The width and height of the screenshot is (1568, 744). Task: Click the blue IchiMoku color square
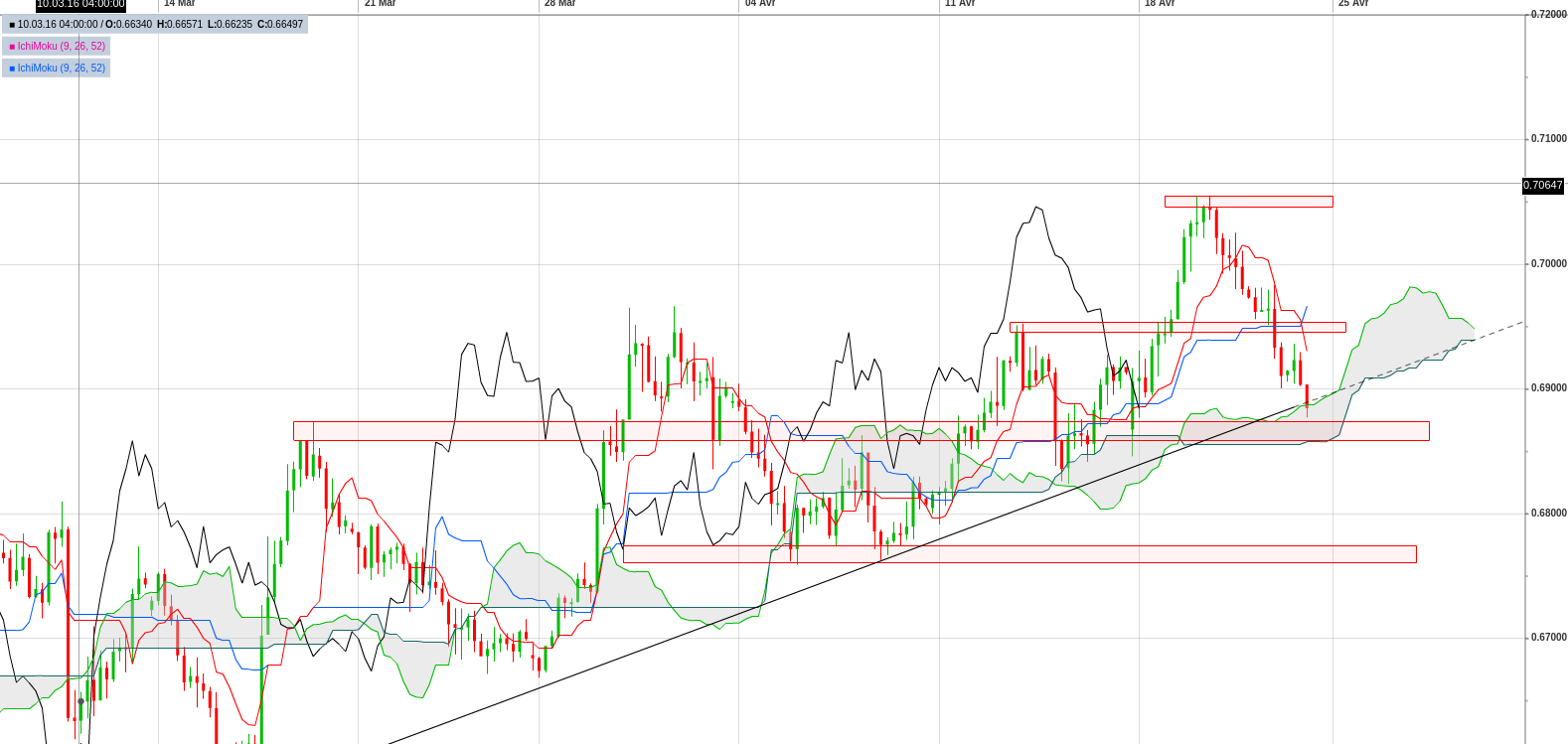[12, 69]
